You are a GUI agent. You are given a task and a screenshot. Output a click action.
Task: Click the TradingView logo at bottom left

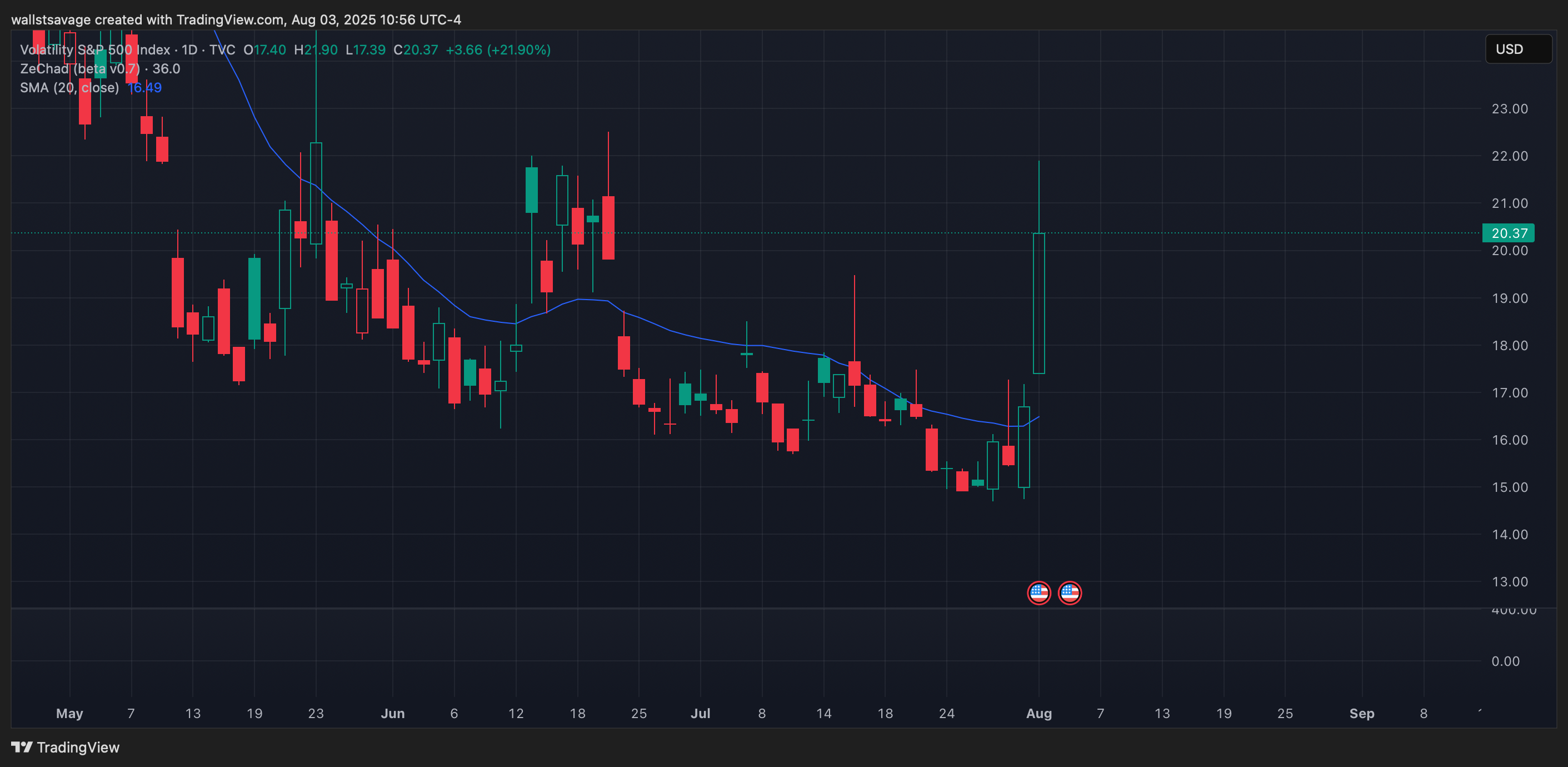point(65,747)
